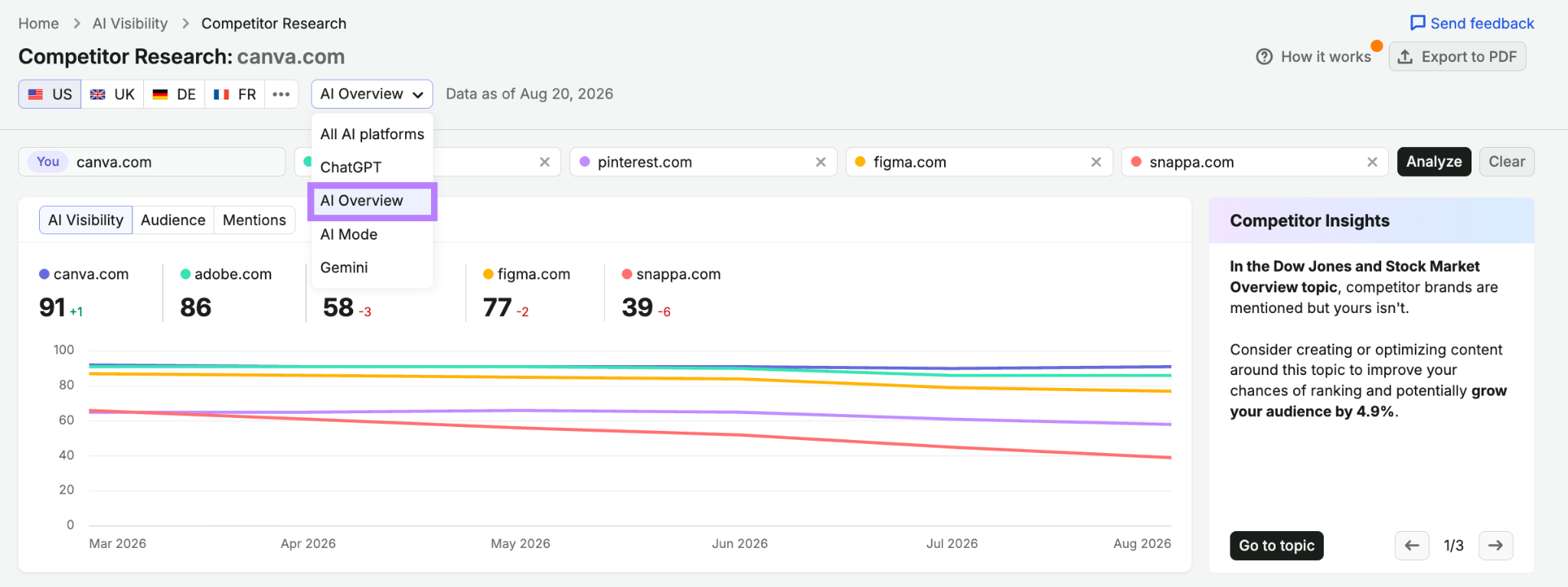1568x587 pixels.
Task: Open the Mentions tab
Action: 254,220
